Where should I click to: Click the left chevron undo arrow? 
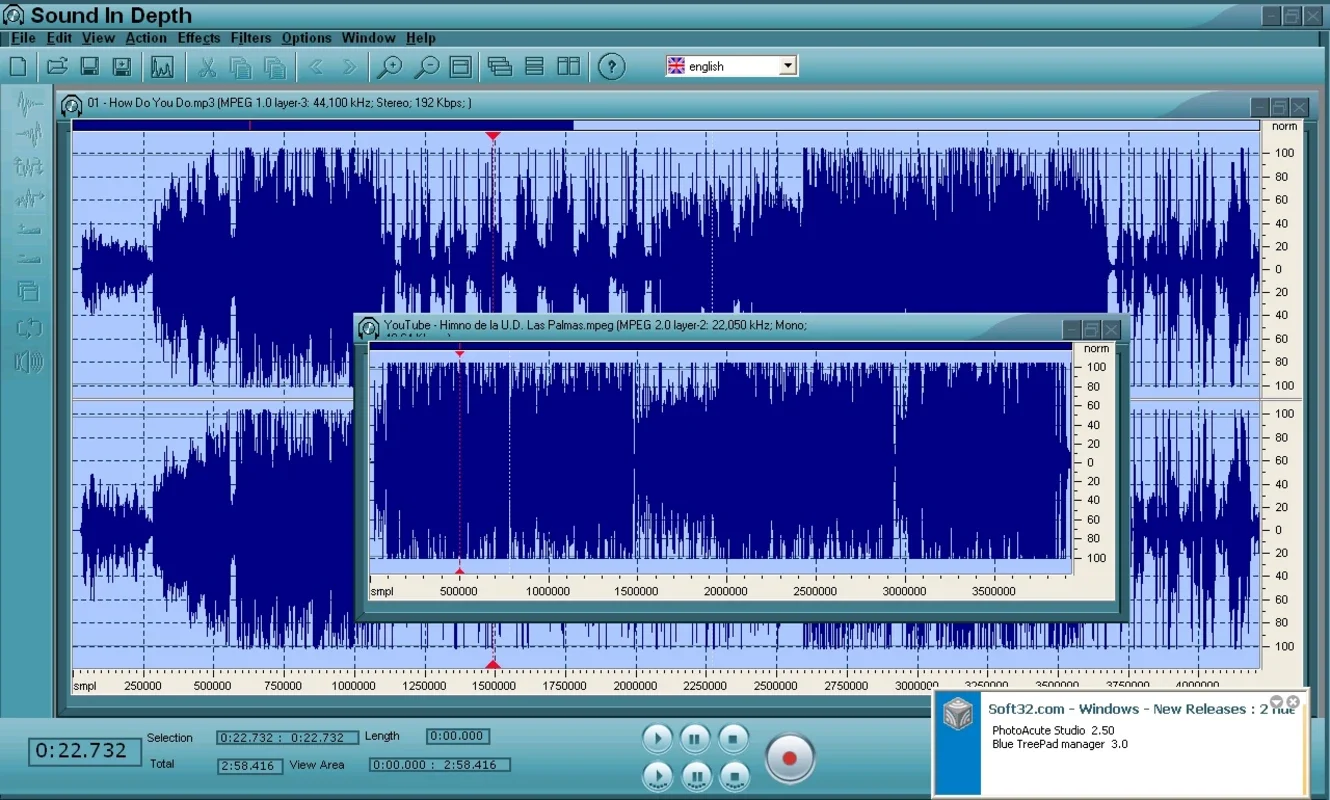pos(316,67)
